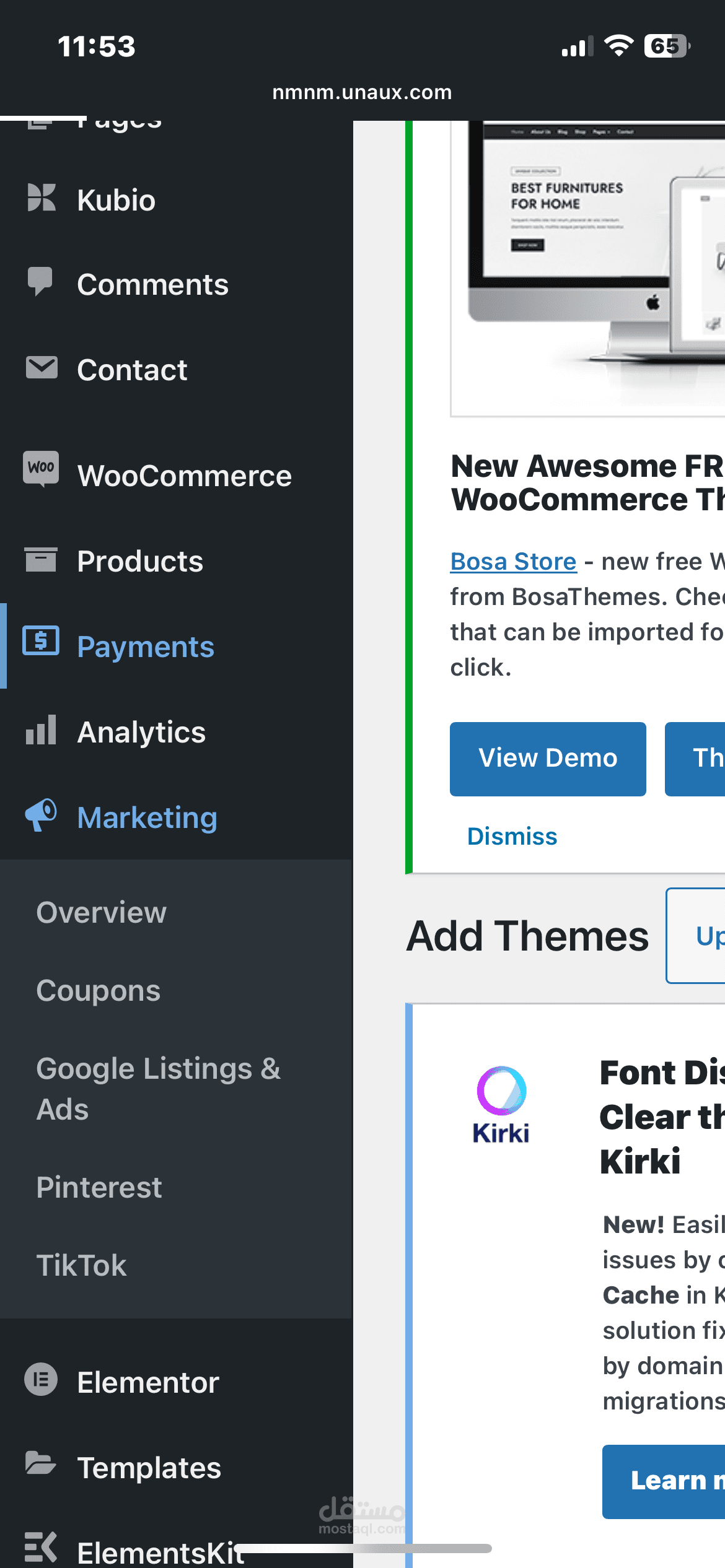Click the Upload button beside Add Themes
Image resolution: width=725 pixels, height=1568 pixels.
coord(695,936)
